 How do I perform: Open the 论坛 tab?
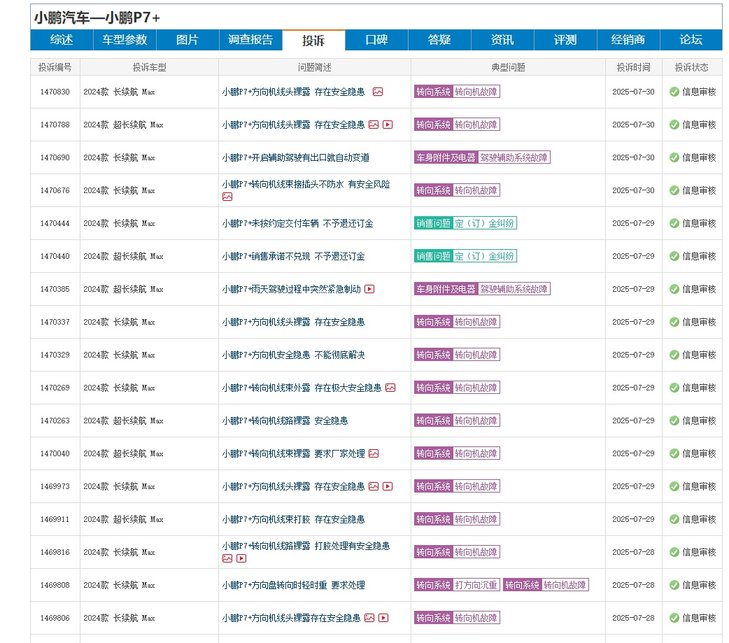[691, 40]
